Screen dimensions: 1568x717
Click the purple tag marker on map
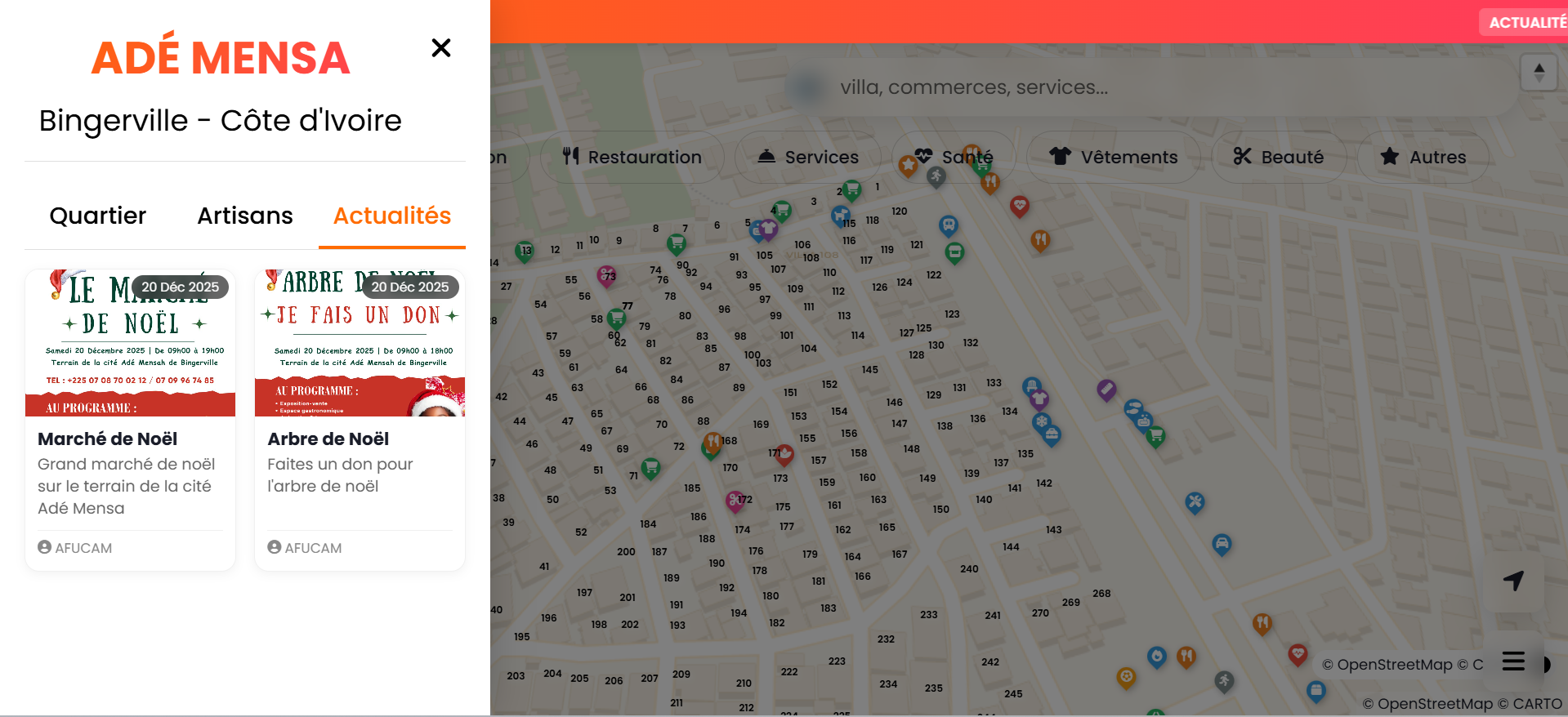coord(1106,390)
